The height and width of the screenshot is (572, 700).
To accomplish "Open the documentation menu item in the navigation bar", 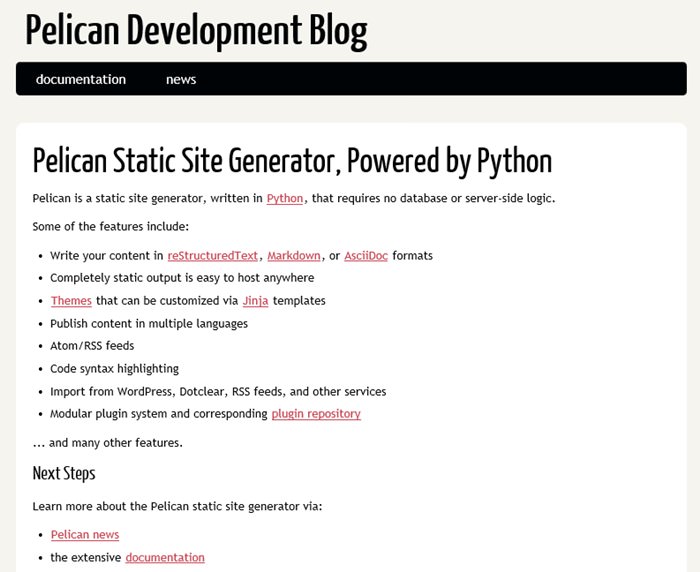I will (x=81, y=79).
